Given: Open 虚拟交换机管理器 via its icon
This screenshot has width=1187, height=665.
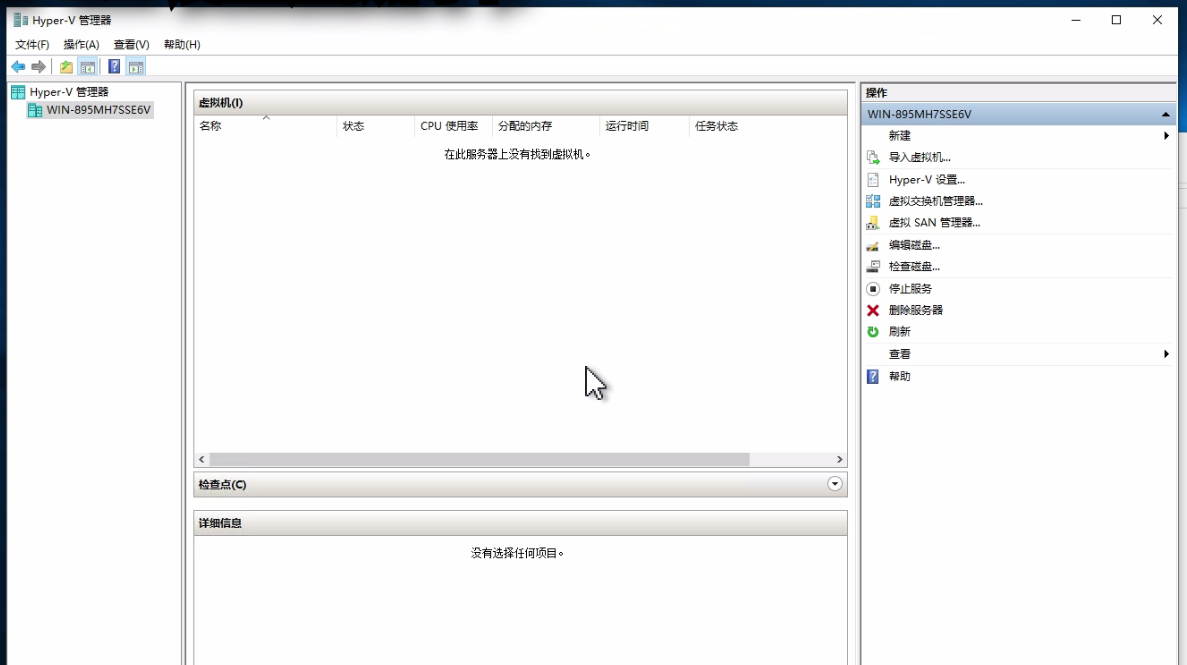Looking at the screenshot, I should (x=873, y=201).
